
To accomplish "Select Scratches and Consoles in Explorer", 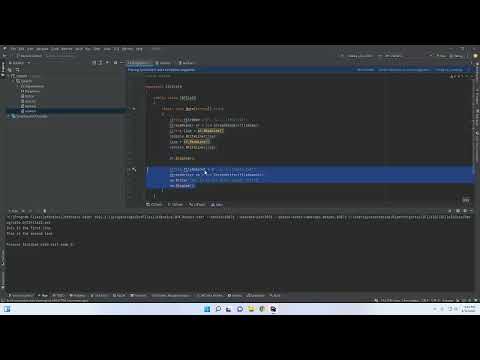I will click(x=29, y=116).
